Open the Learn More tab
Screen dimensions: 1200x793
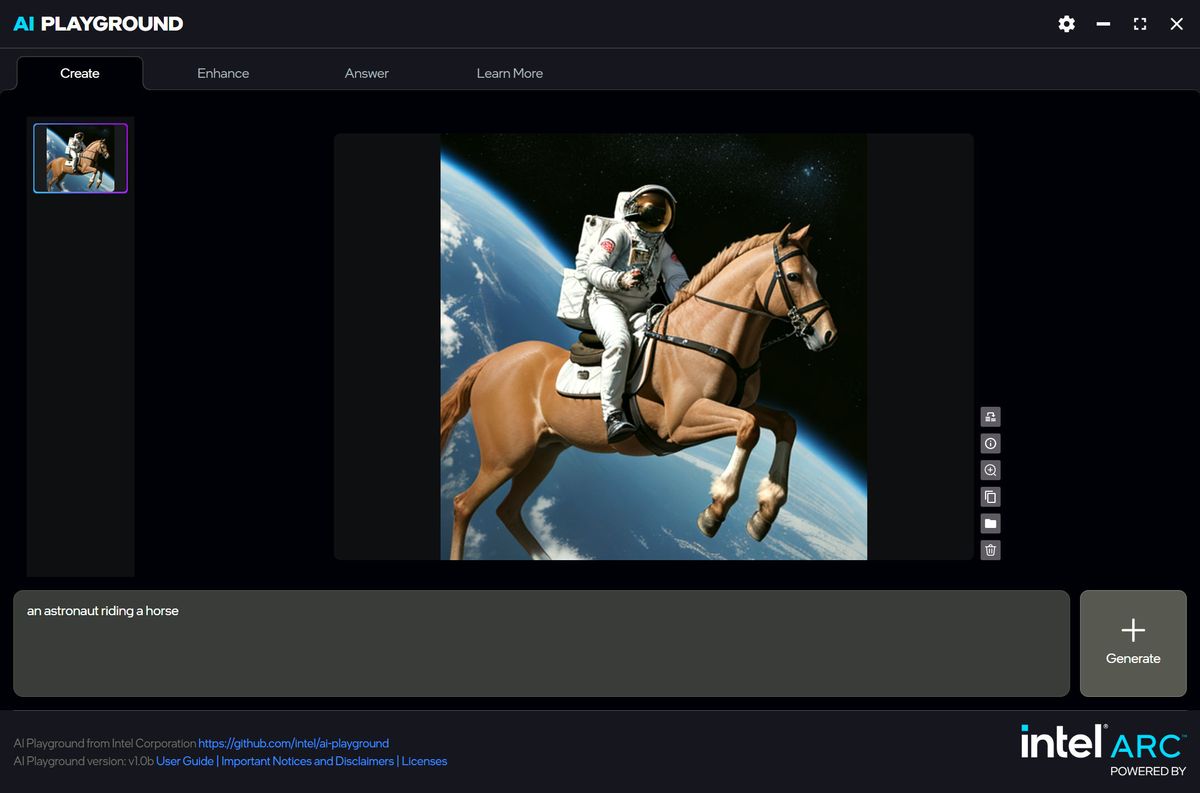[x=510, y=73]
